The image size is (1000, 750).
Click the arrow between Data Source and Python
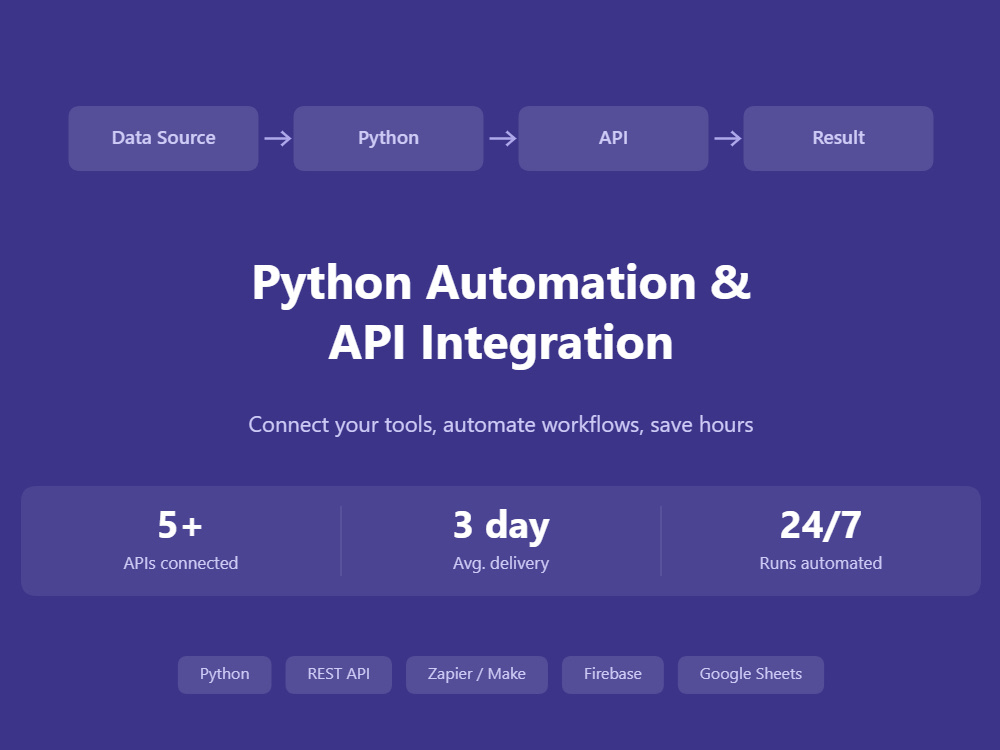coord(277,138)
